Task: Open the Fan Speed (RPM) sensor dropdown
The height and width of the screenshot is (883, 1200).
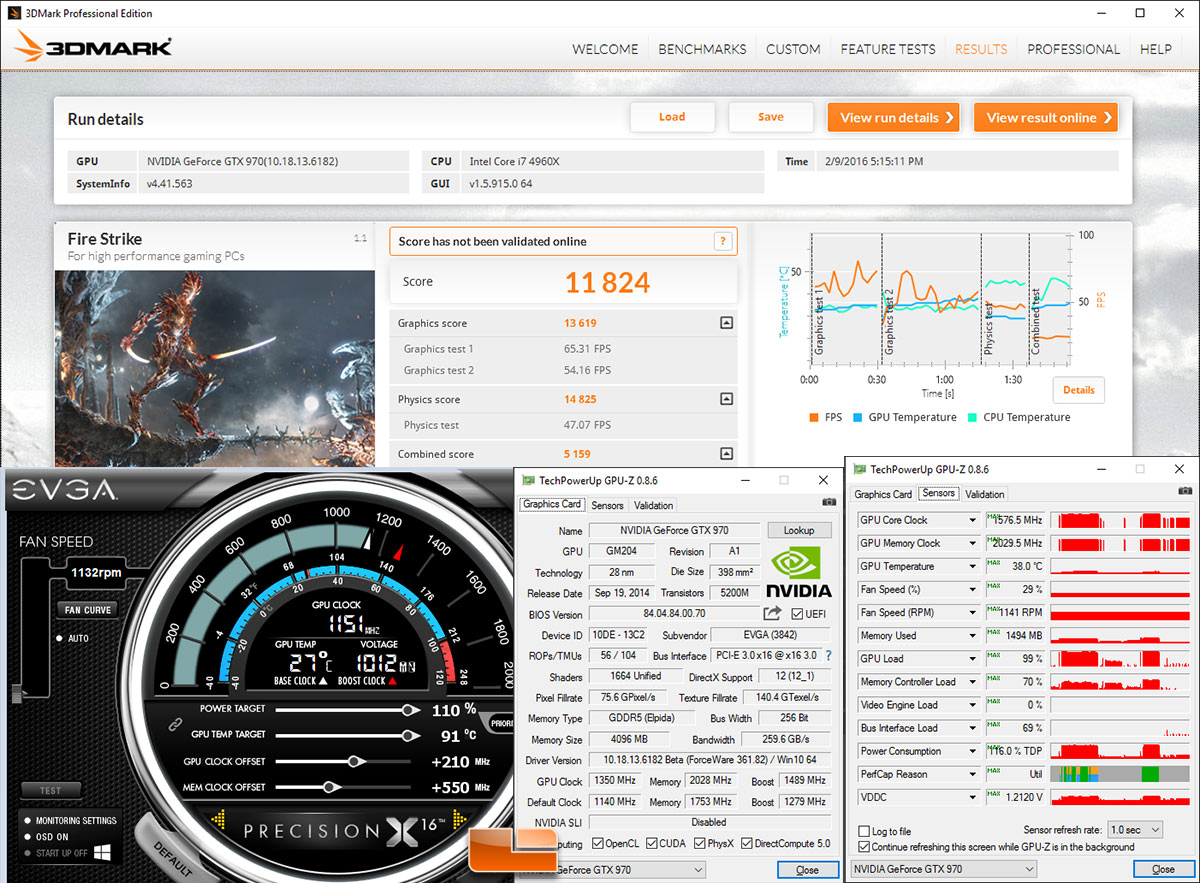Action: point(971,612)
